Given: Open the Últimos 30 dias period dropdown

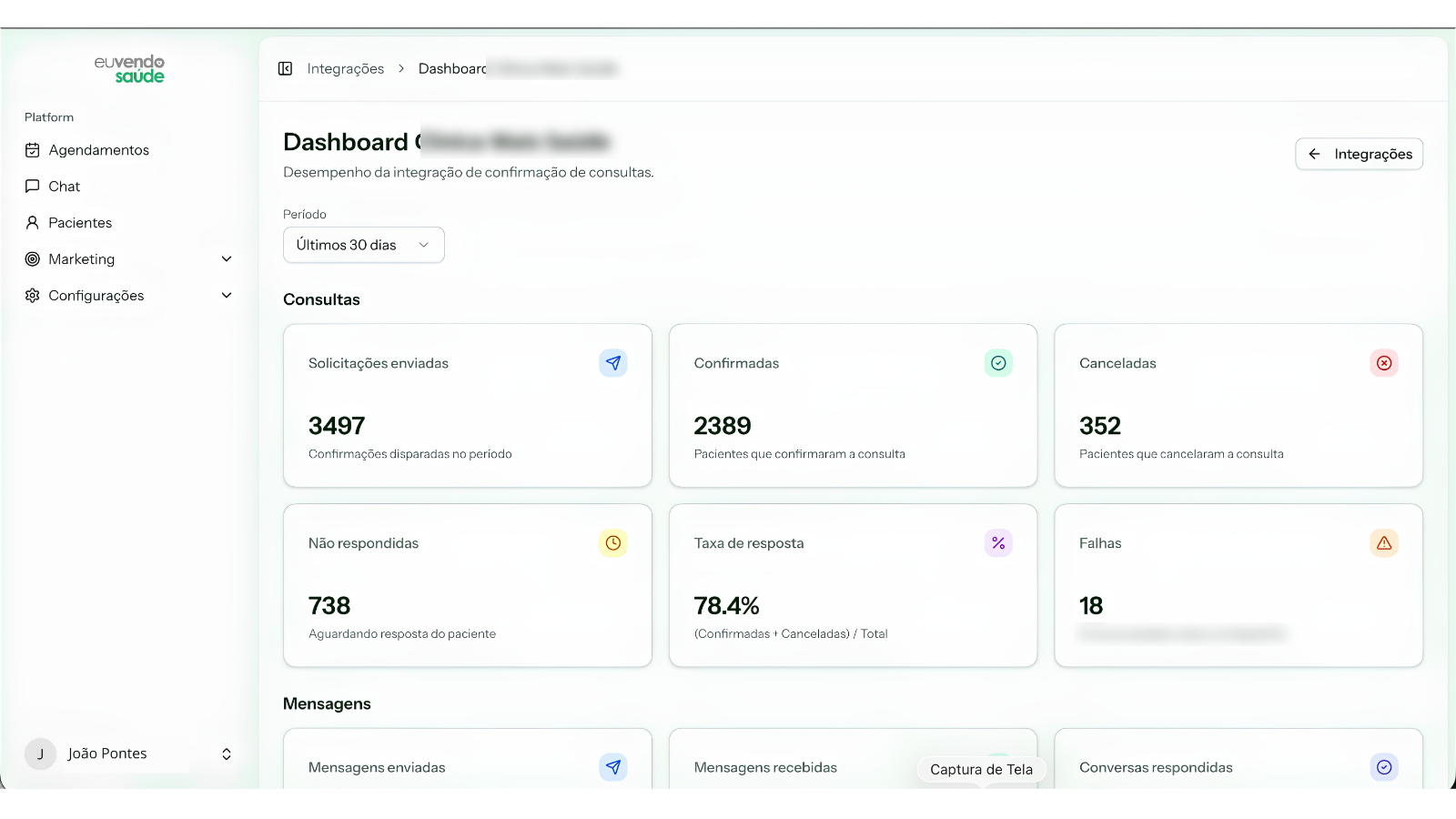Looking at the screenshot, I should 364,245.
